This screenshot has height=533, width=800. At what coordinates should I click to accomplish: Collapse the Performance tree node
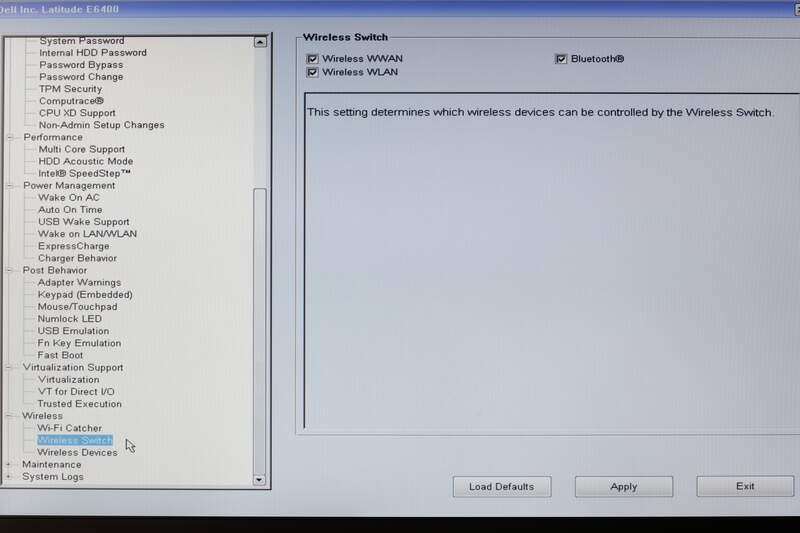(10, 137)
